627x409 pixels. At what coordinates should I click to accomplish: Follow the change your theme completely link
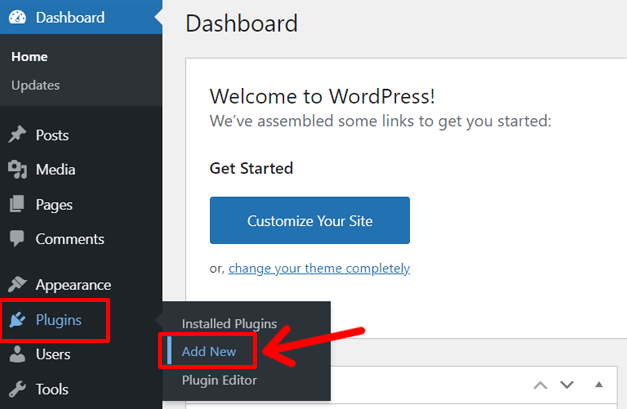pos(319,268)
